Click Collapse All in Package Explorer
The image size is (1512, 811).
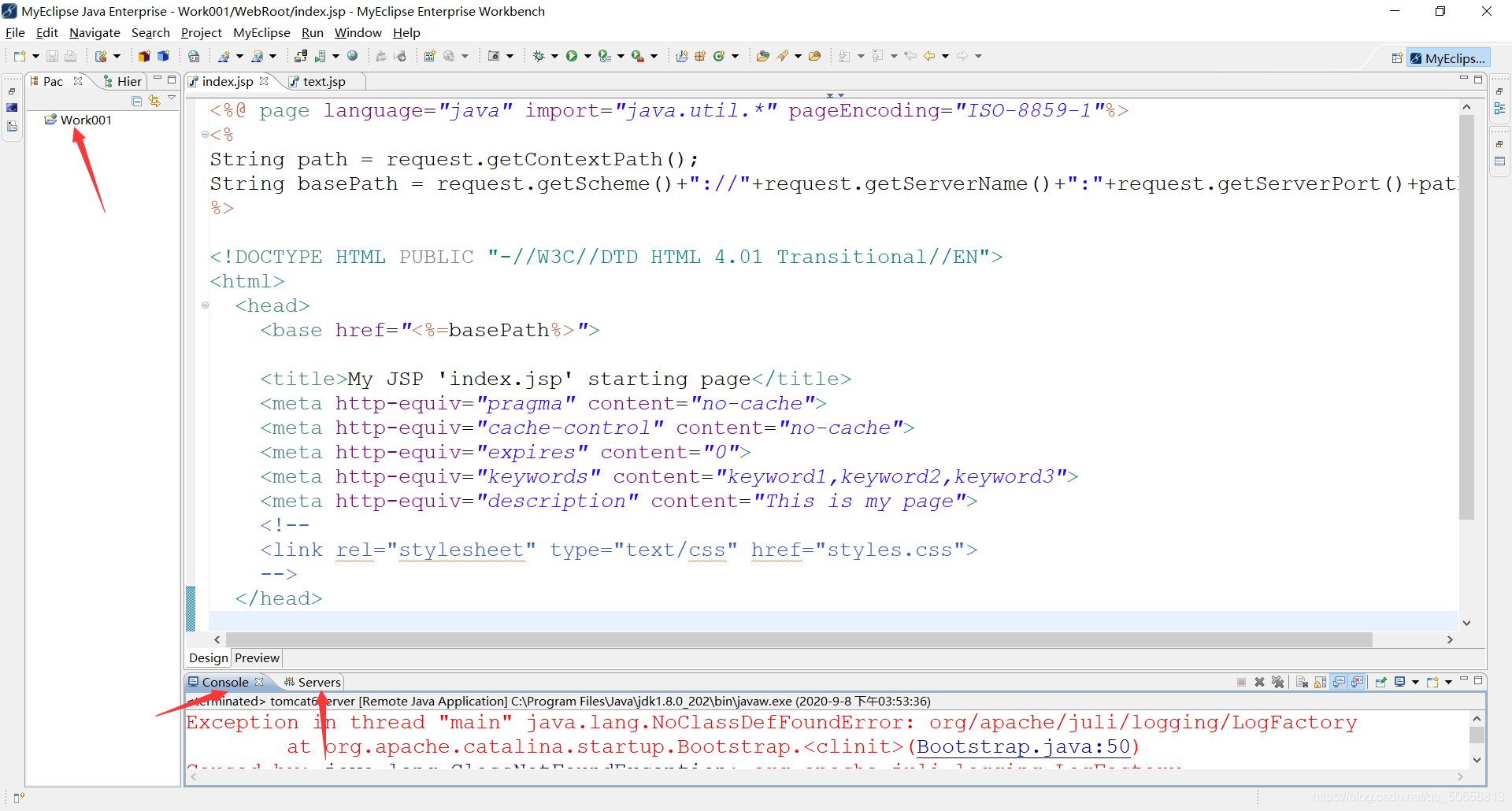coord(137,101)
